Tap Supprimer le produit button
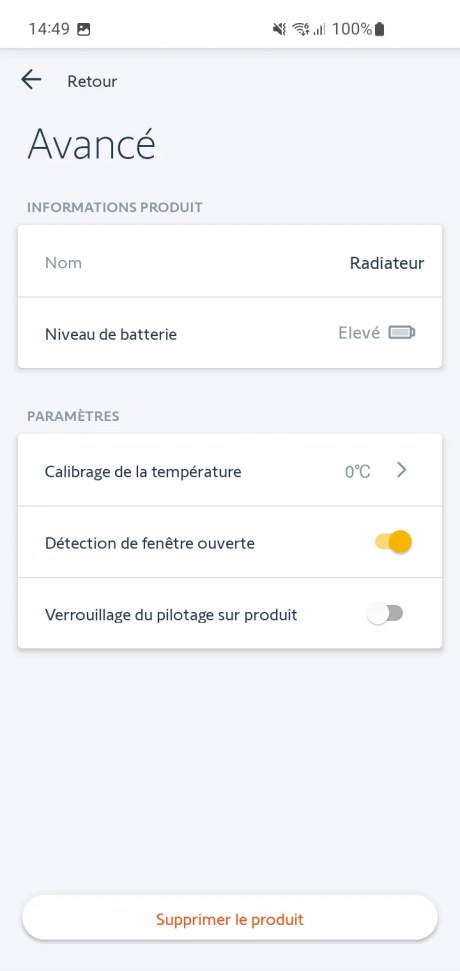This screenshot has width=460, height=971. click(x=230, y=918)
